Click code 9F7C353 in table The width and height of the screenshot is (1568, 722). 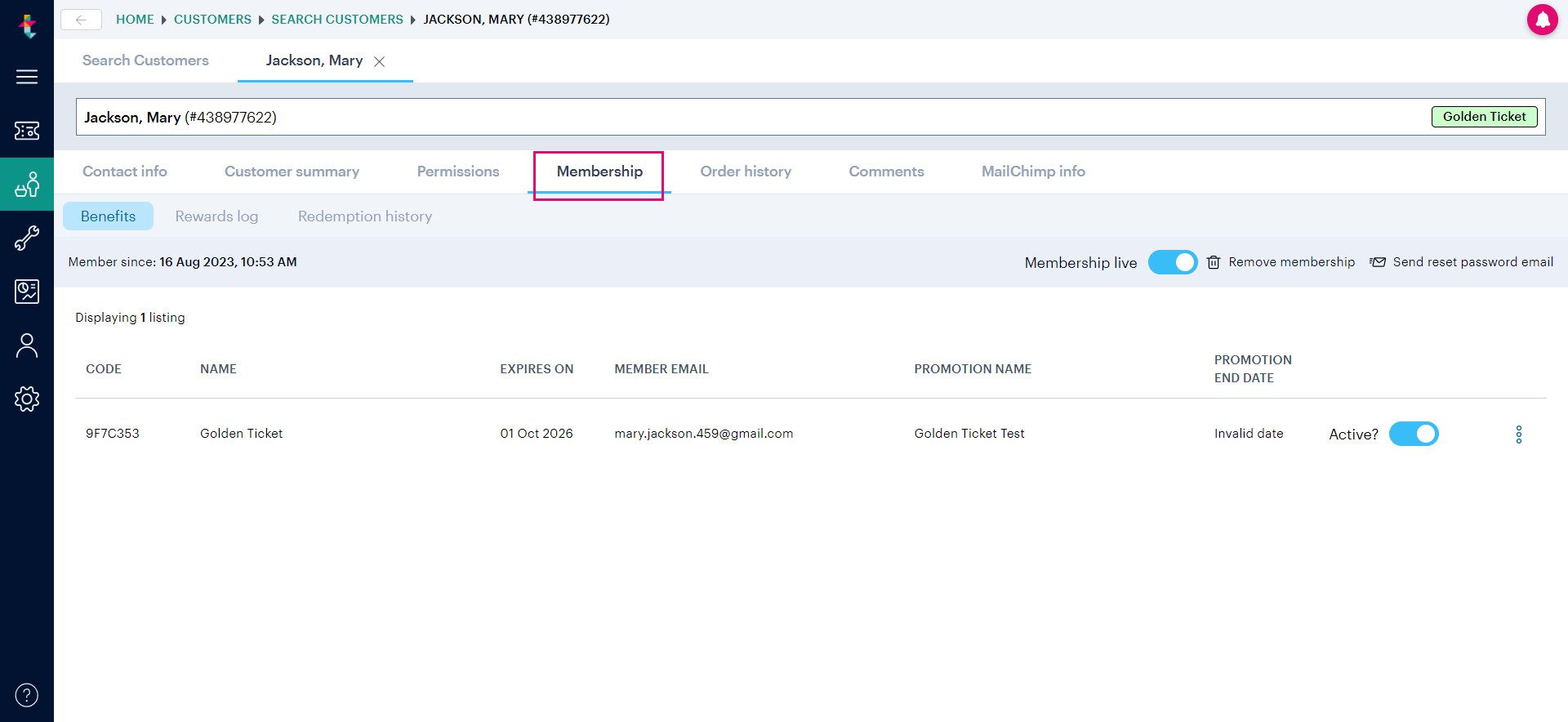click(x=113, y=434)
